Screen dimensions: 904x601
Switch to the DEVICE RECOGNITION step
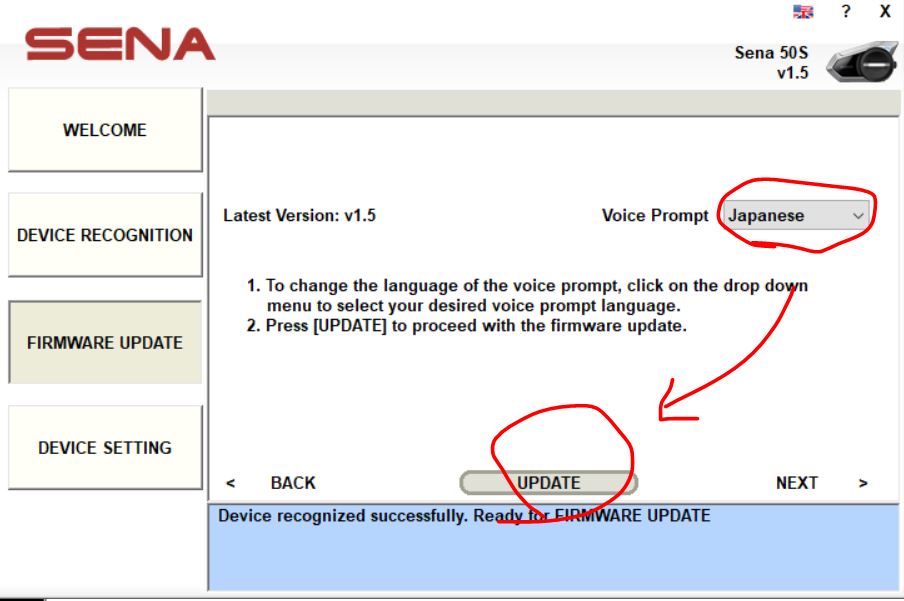(x=105, y=235)
